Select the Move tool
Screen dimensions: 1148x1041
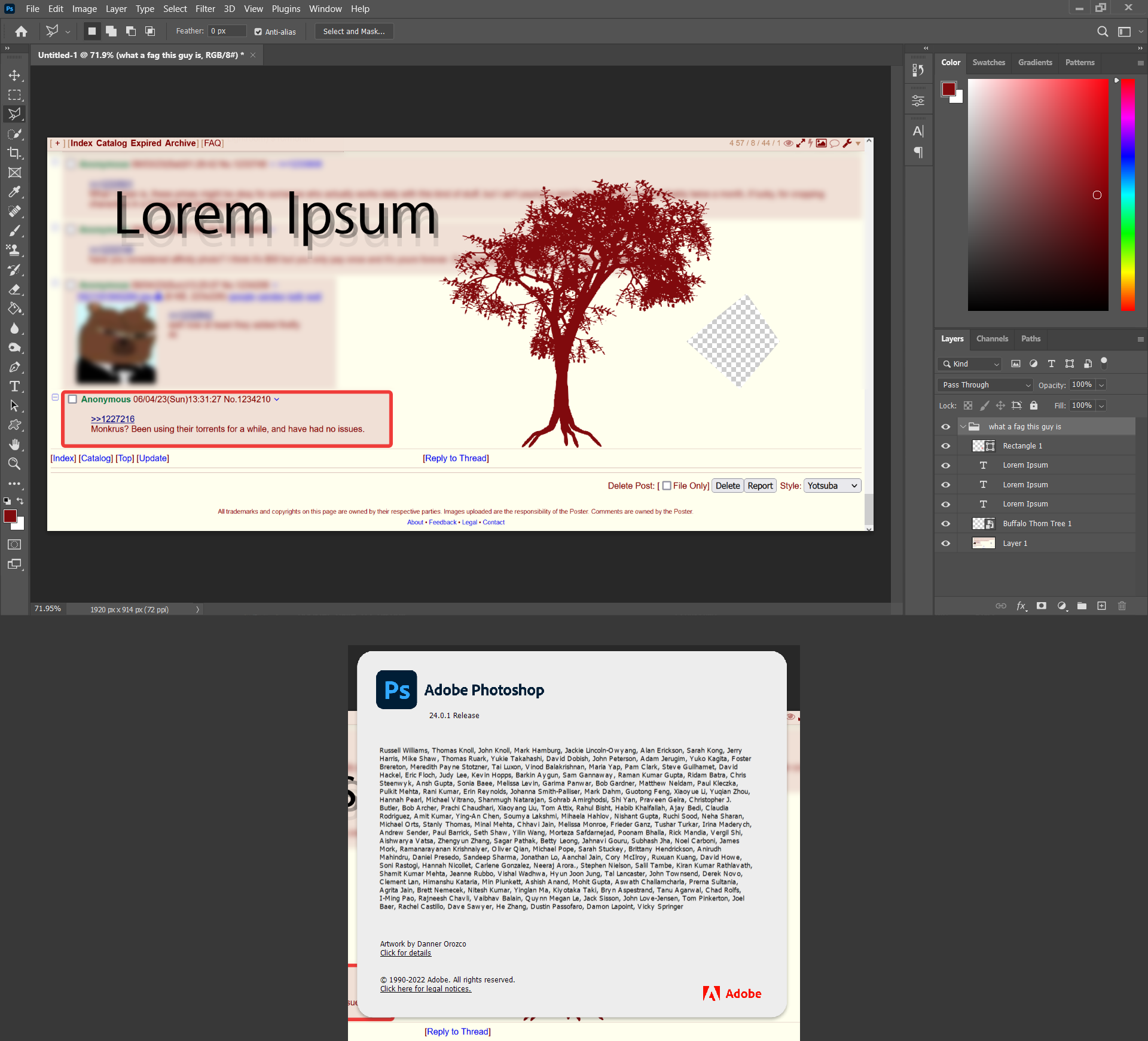(x=14, y=76)
